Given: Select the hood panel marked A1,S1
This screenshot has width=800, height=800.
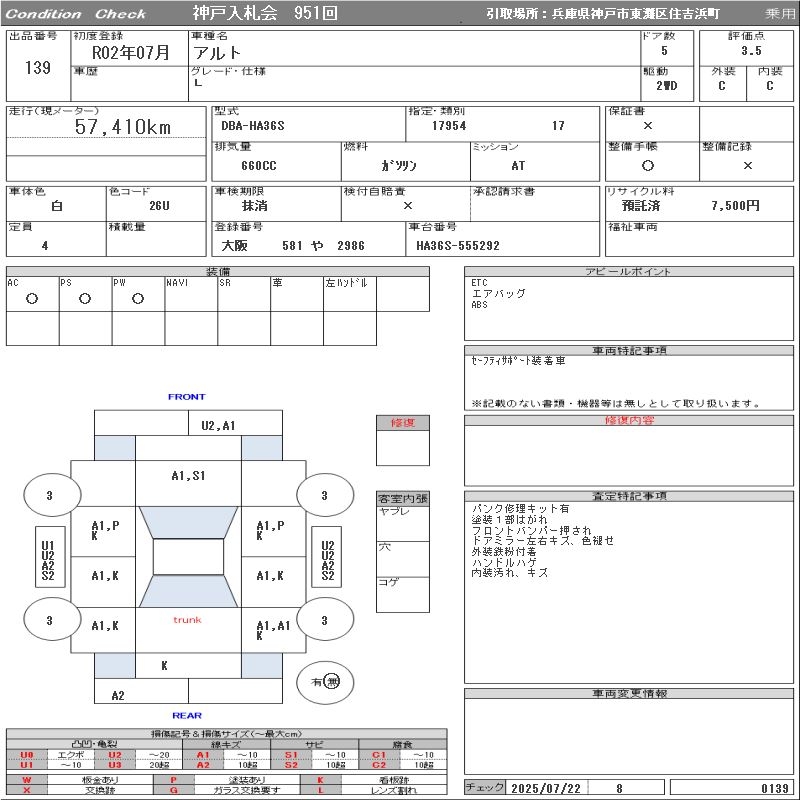Looking at the screenshot, I should point(188,476).
